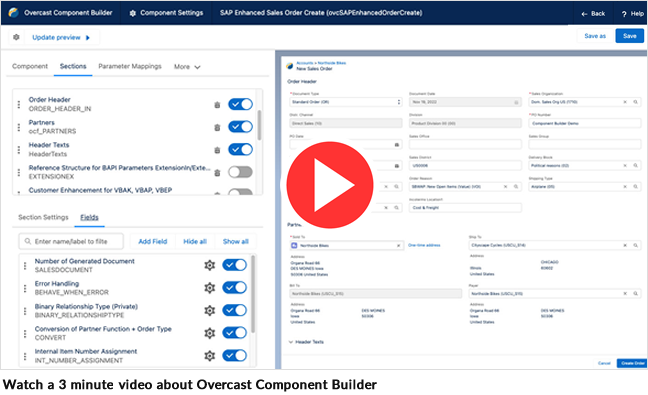Image resolution: width=648 pixels, height=395 pixels.
Task: Click drag handle of Header Texts row
Action: tap(19, 150)
